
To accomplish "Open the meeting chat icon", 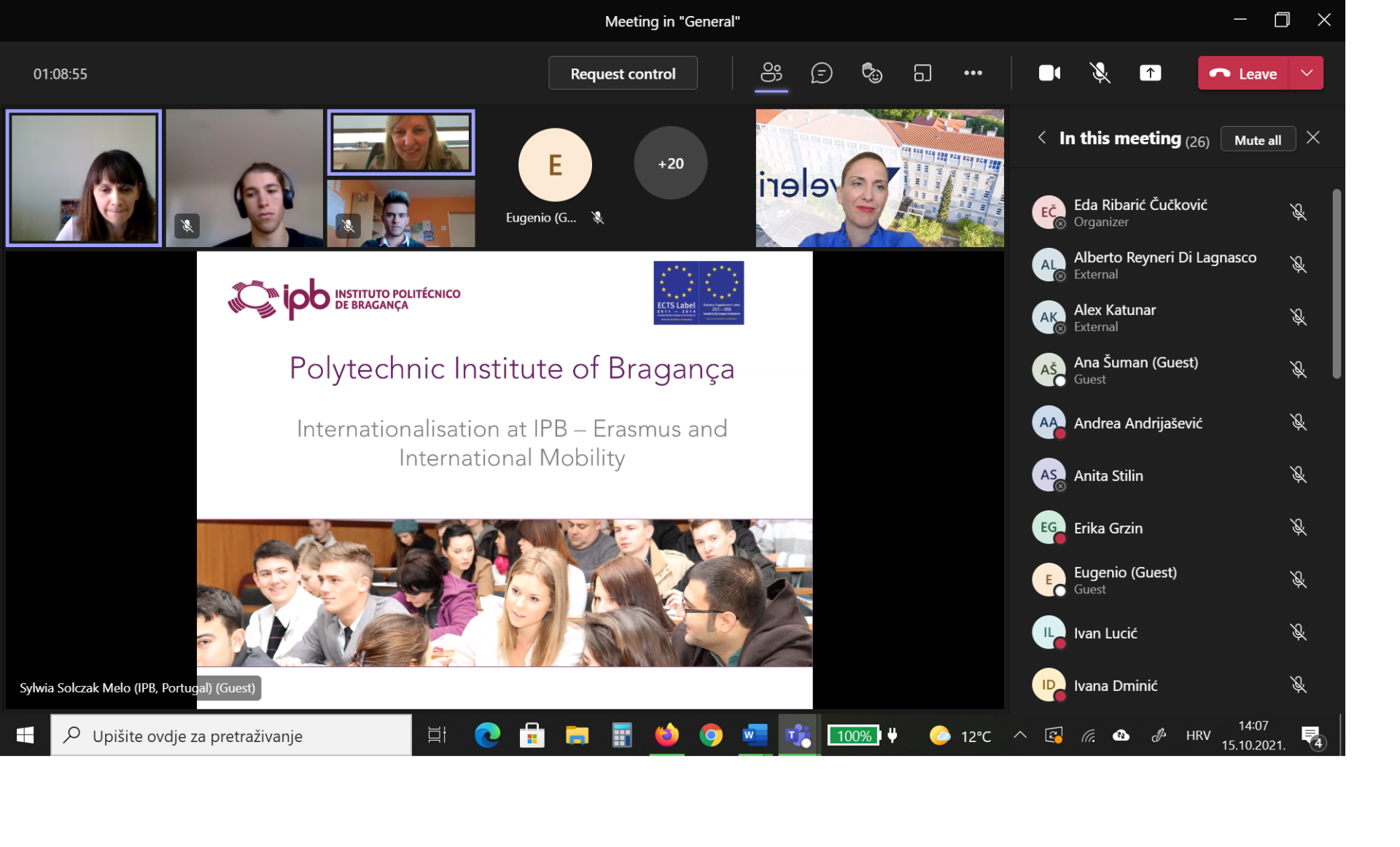I will 821,73.
